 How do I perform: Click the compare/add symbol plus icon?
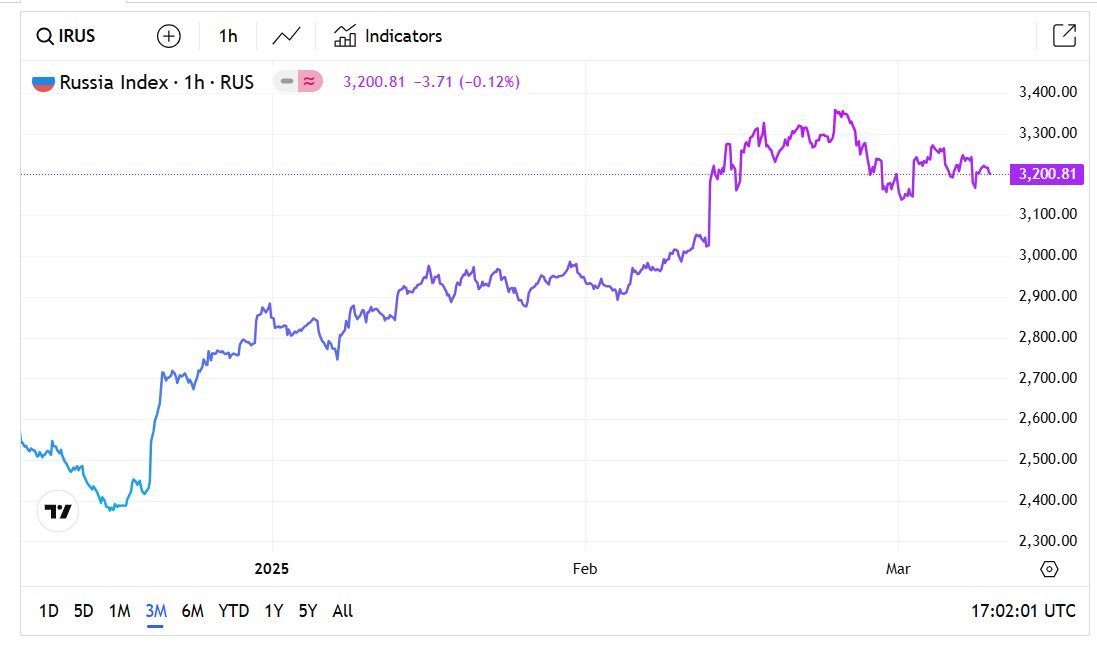coord(168,36)
